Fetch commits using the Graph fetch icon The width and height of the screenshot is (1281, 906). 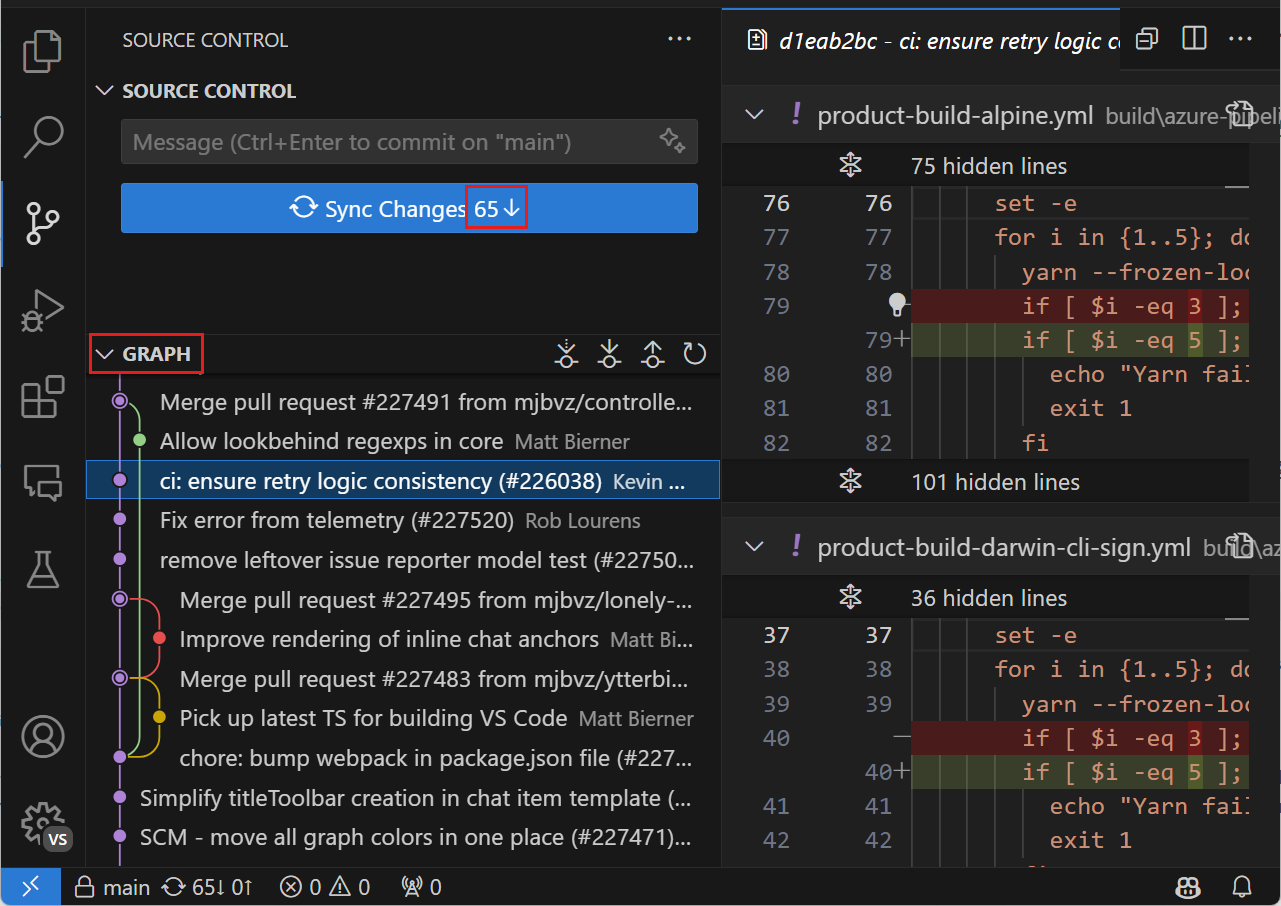point(566,353)
